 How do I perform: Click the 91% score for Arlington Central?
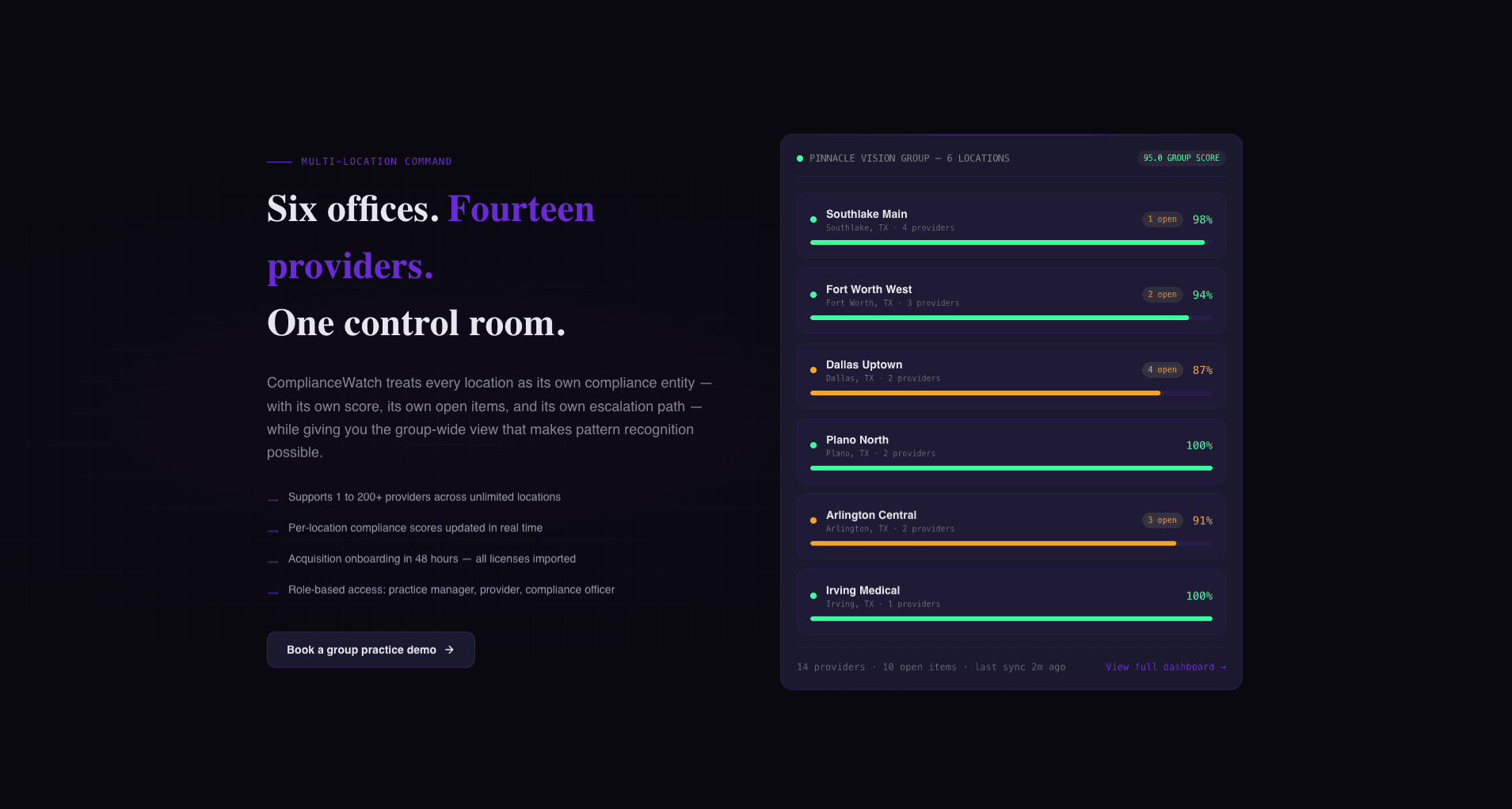click(1202, 521)
